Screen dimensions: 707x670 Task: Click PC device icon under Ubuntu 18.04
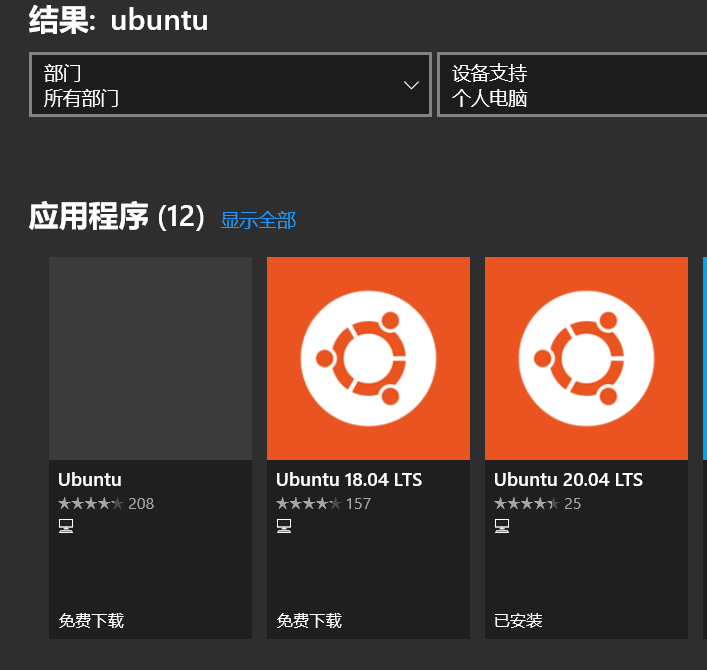[x=284, y=526]
